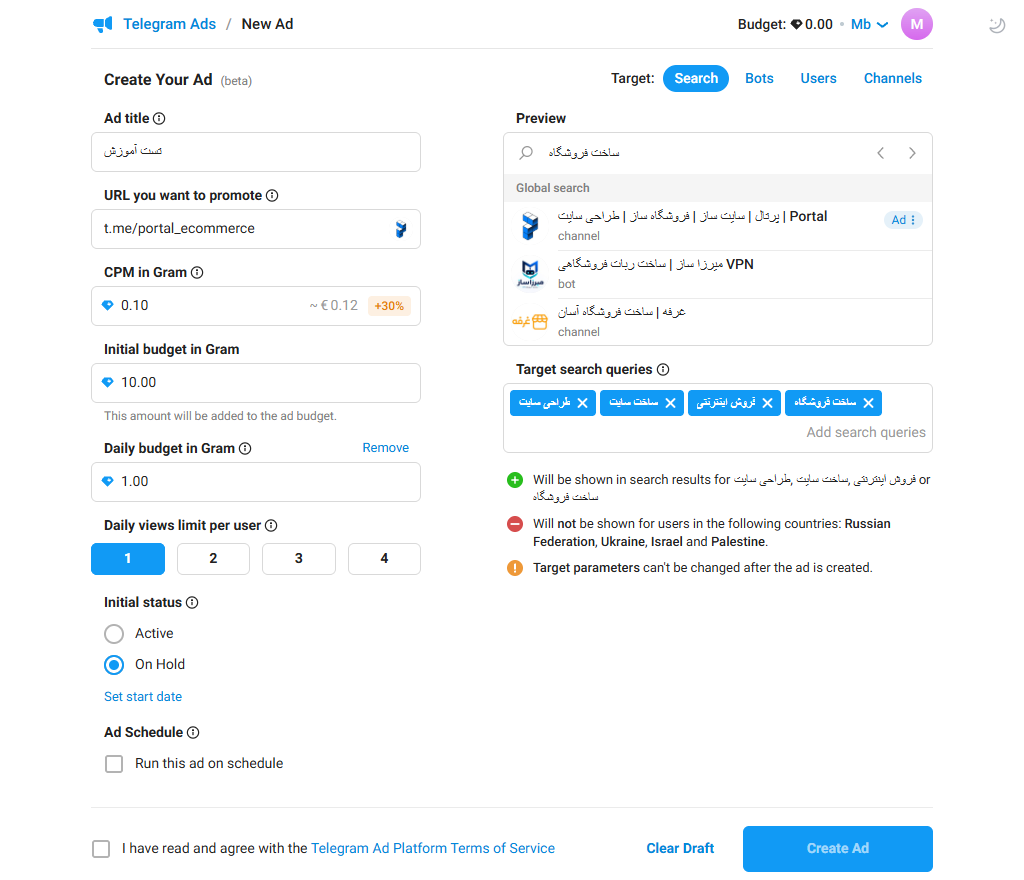Select the On Hold status radio button
The height and width of the screenshot is (880, 1024).
pos(114,665)
